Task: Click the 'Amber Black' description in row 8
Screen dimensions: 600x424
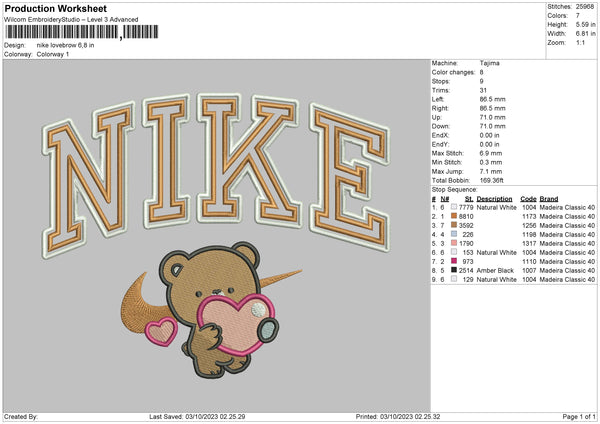Action: [495, 271]
